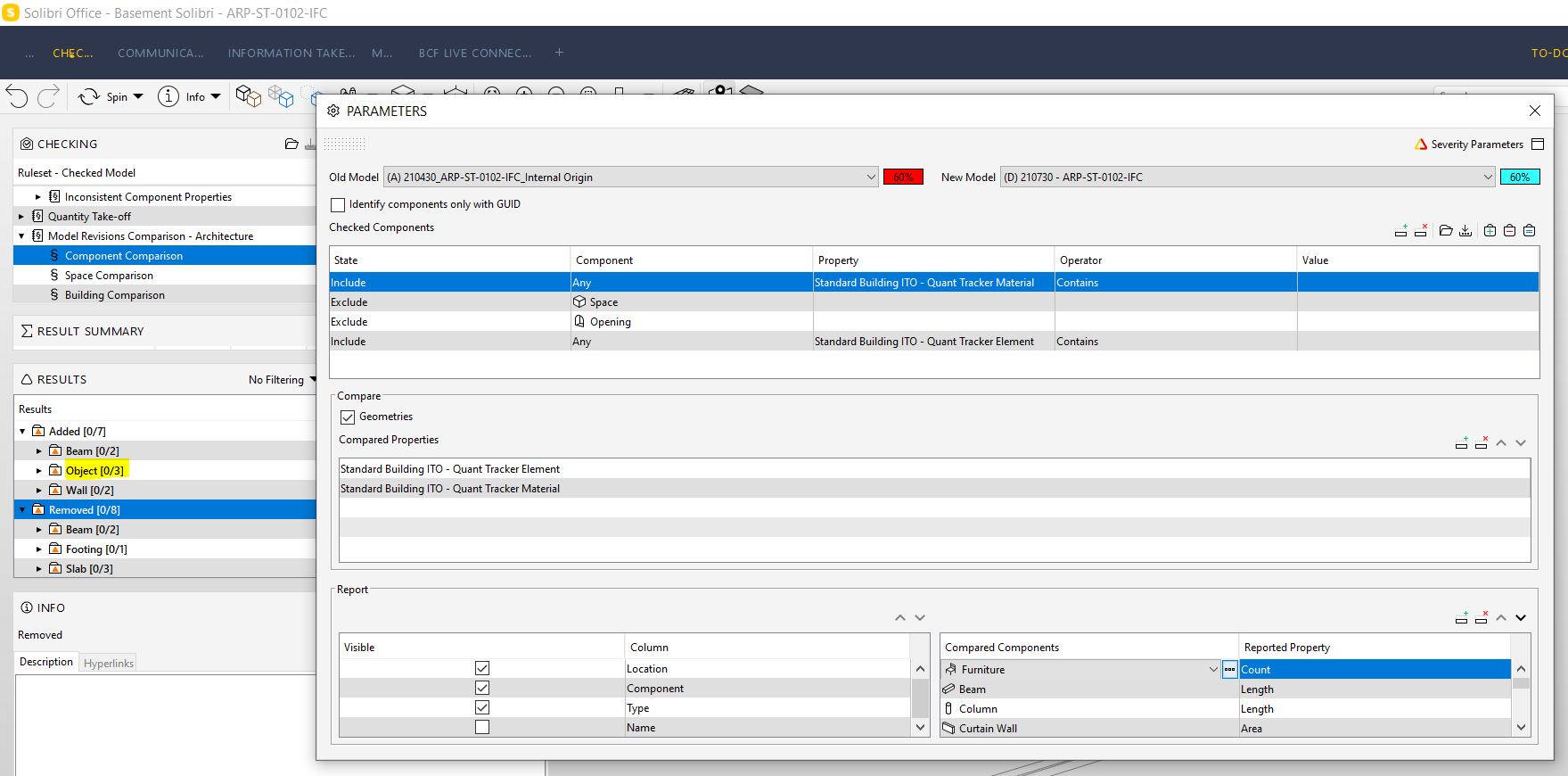Delete row from Checked Components table

pyautogui.click(x=1421, y=231)
